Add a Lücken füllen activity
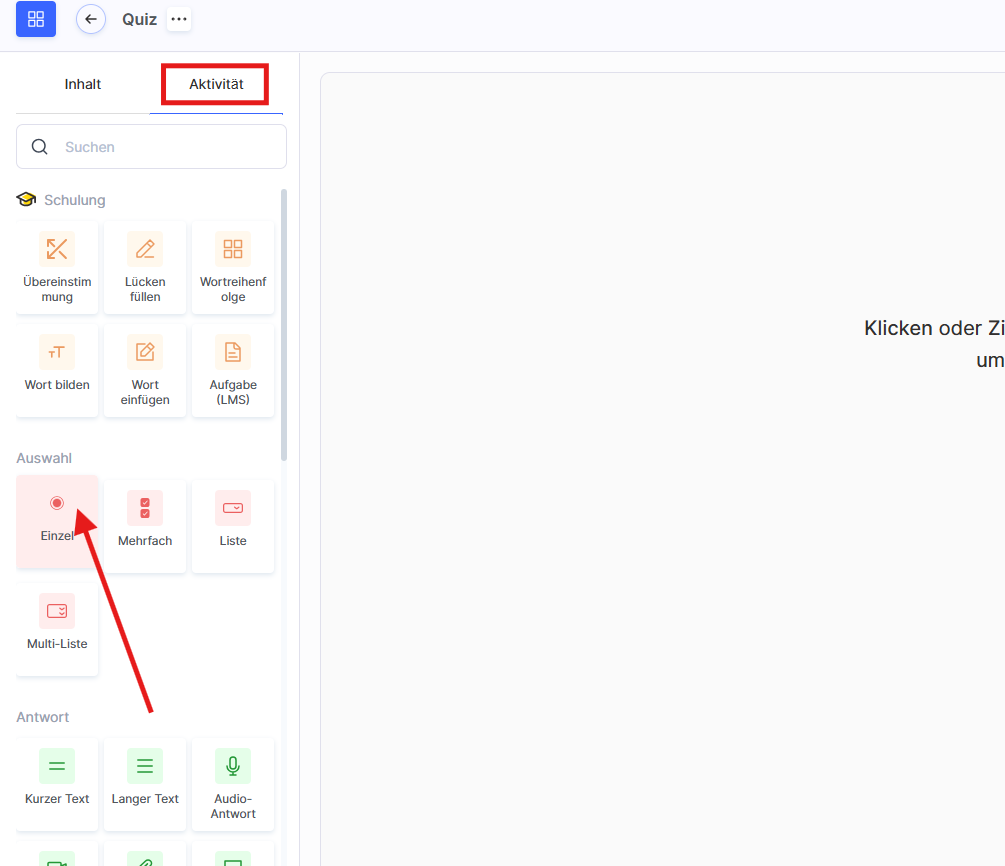 (x=145, y=268)
